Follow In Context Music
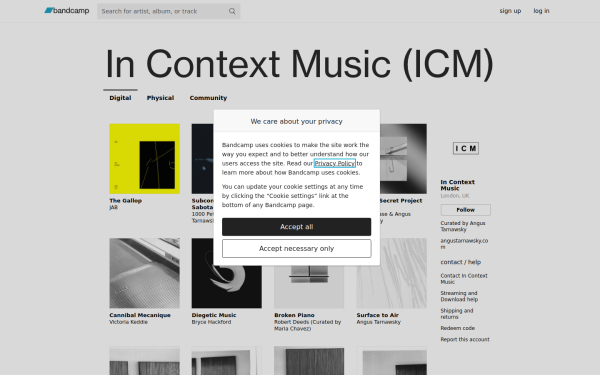Screen dimensions: 600x375 pos(465,210)
